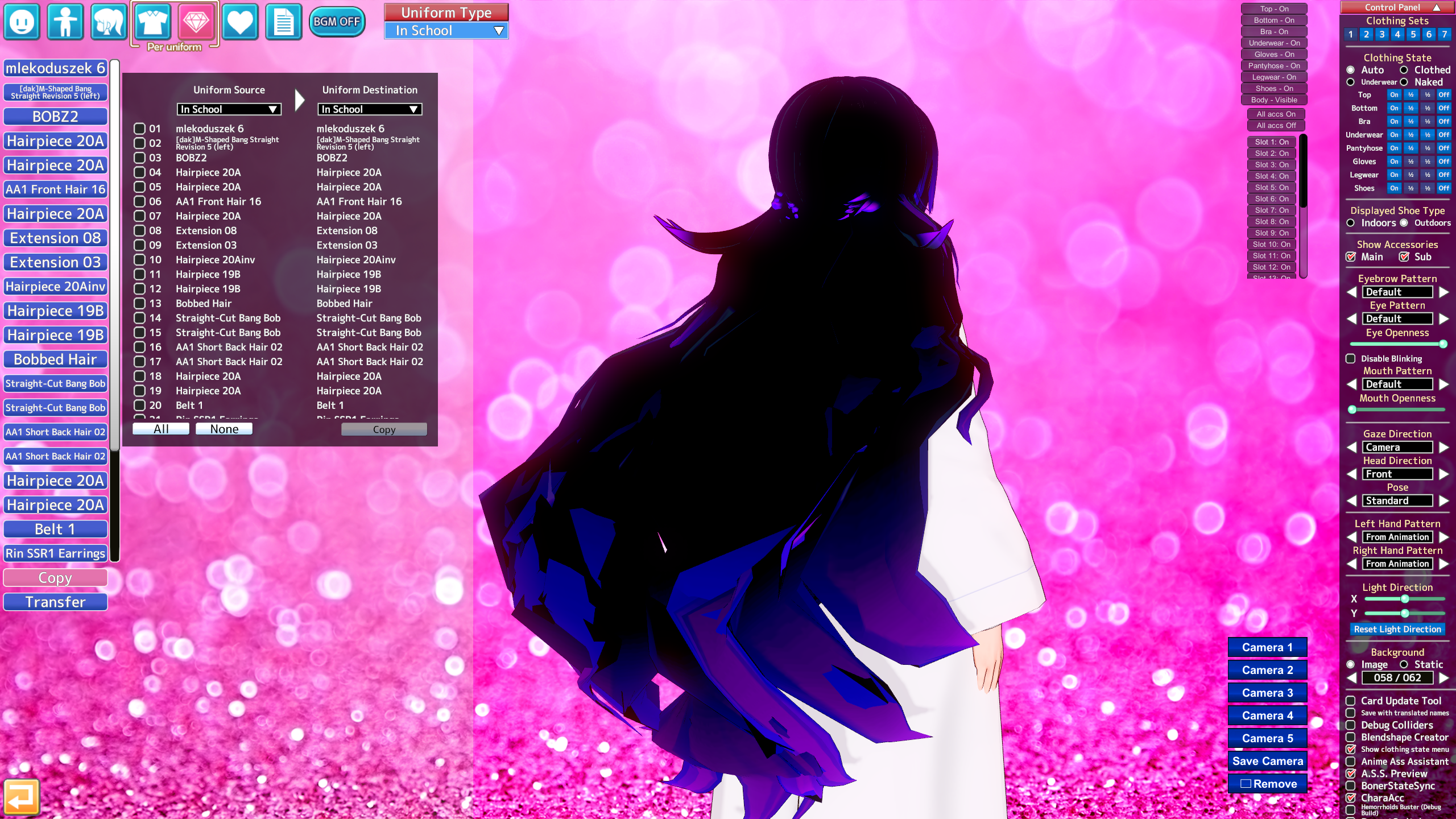The width and height of the screenshot is (1456, 819).
Task: Open the Uniform Destination dropdown
Action: [370, 109]
